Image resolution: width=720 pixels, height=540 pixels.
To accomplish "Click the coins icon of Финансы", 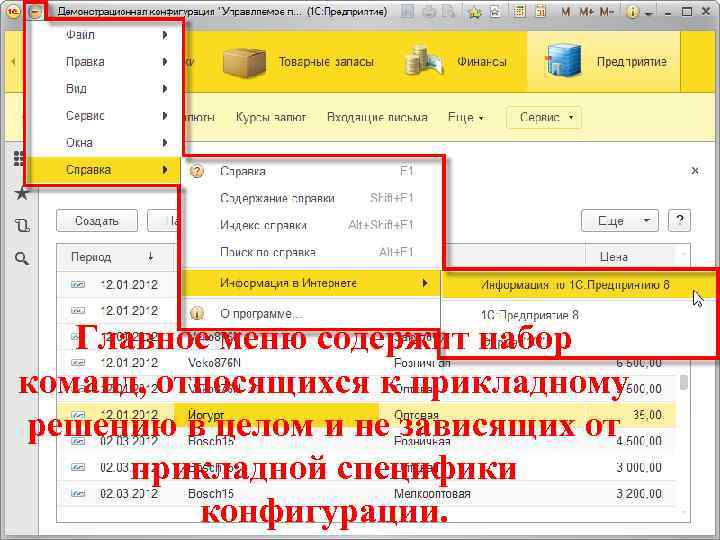I will point(423,61).
